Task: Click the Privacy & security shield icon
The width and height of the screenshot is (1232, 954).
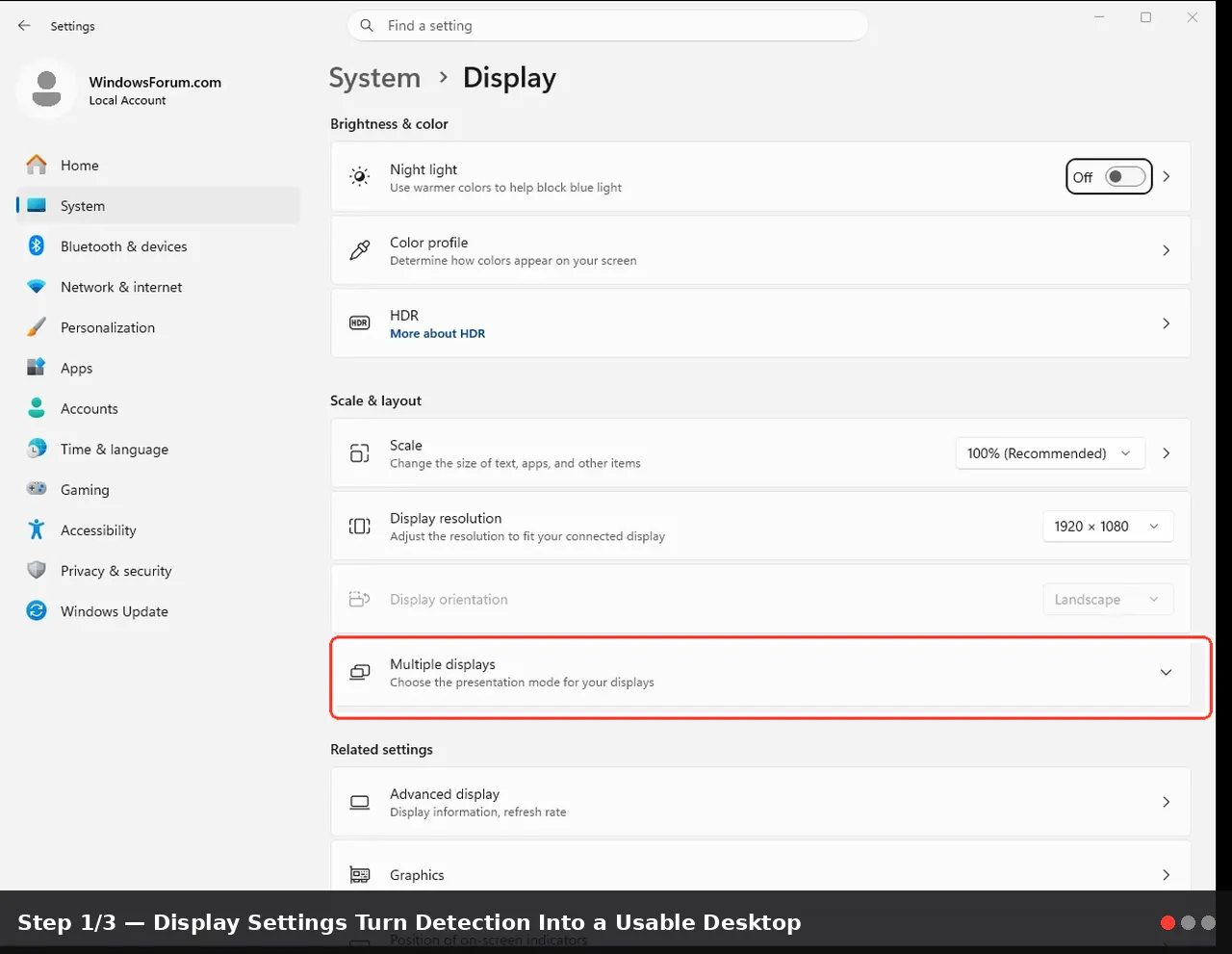Action: coord(37,571)
